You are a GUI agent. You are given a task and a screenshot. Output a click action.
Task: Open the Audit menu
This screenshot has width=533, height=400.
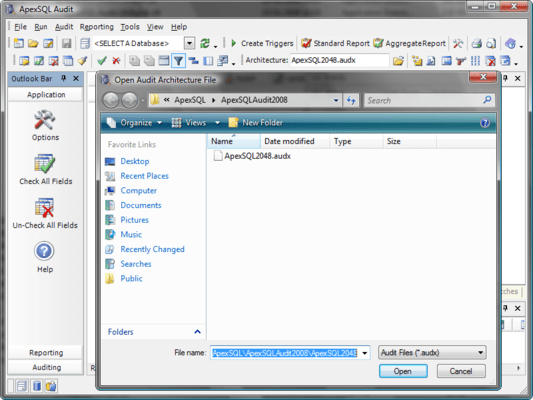click(x=64, y=27)
